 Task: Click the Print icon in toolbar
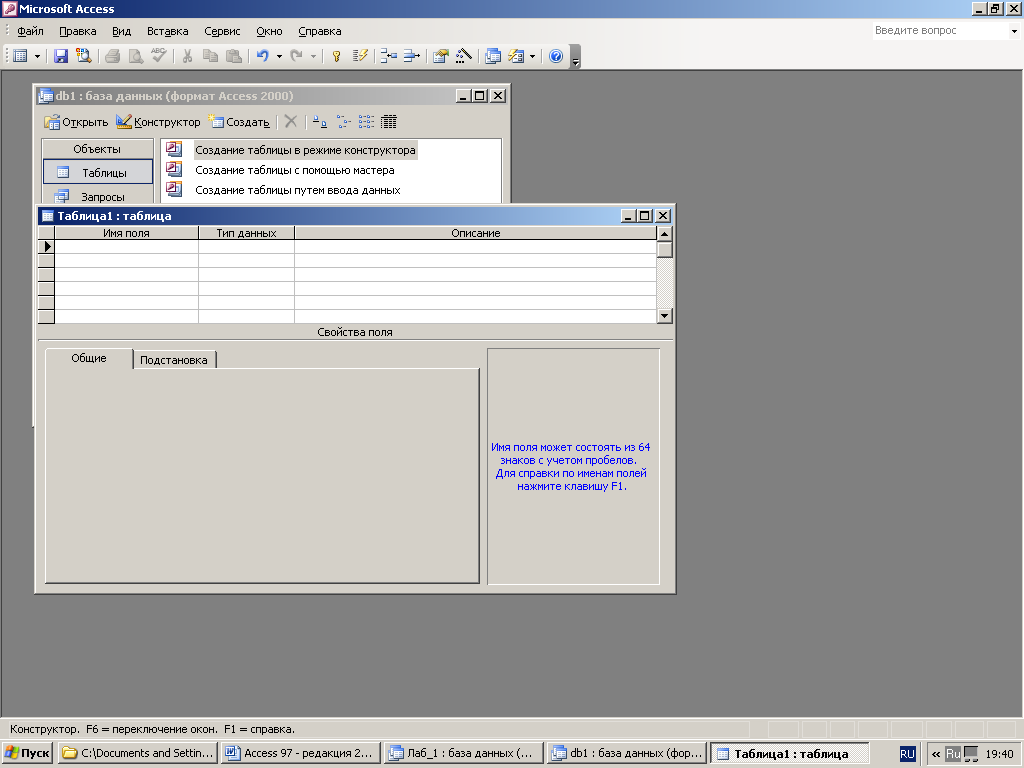tap(112, 56)
